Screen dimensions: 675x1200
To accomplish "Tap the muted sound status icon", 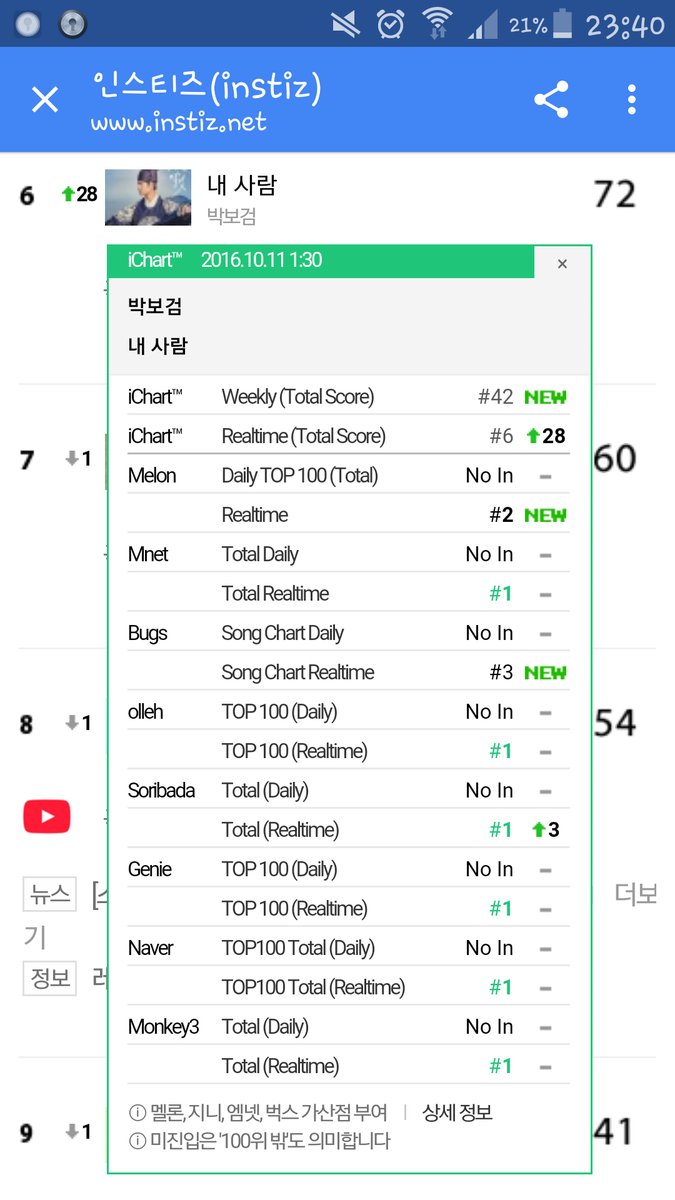I will coord(346,24).
